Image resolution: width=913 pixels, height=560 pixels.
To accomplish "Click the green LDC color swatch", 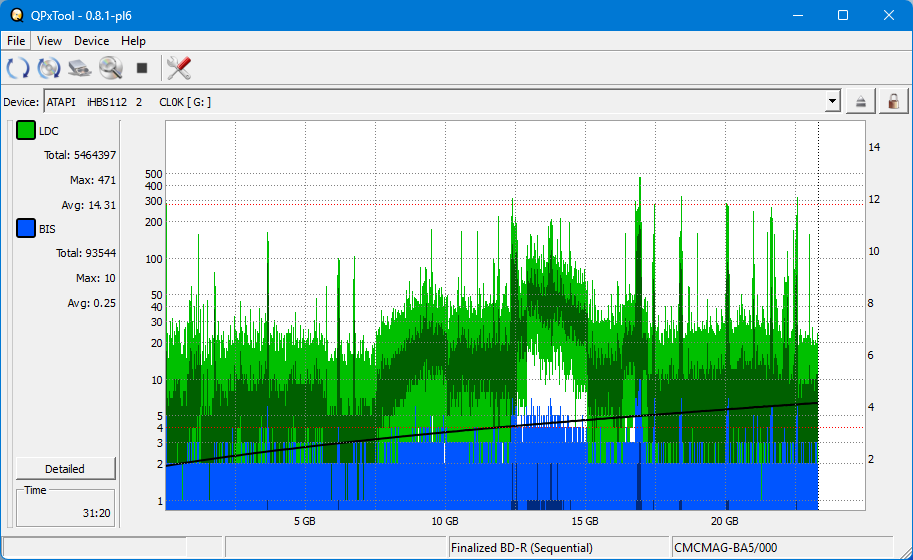I will [x=26, y=130].
